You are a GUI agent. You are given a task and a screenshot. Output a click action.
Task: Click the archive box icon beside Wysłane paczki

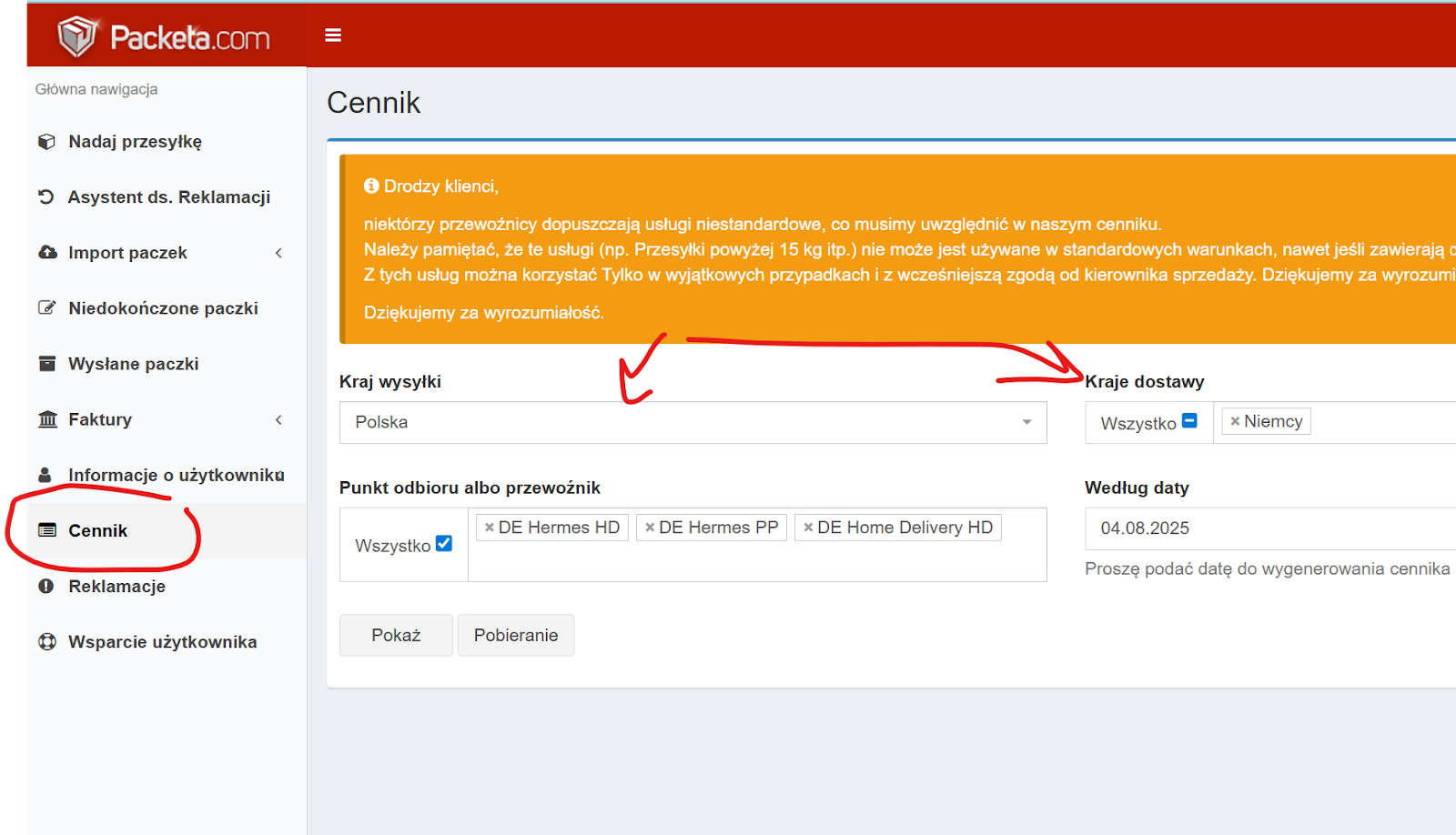tap(47, 364)
